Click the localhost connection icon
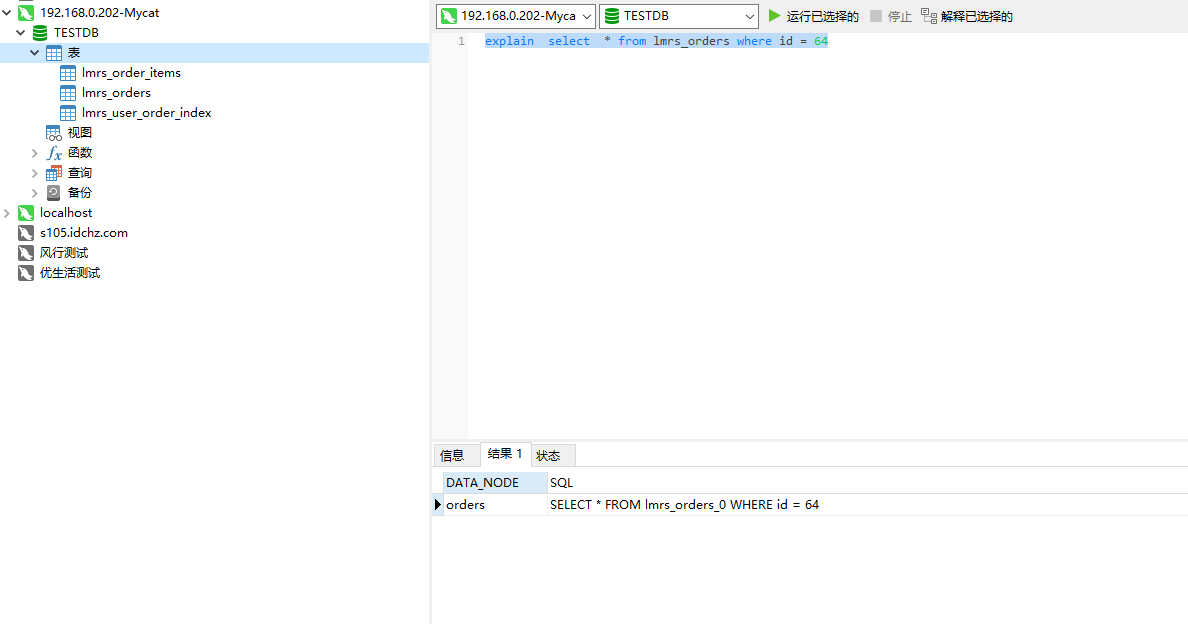The width and height of the screenshot is (1188, 624). 26,213
